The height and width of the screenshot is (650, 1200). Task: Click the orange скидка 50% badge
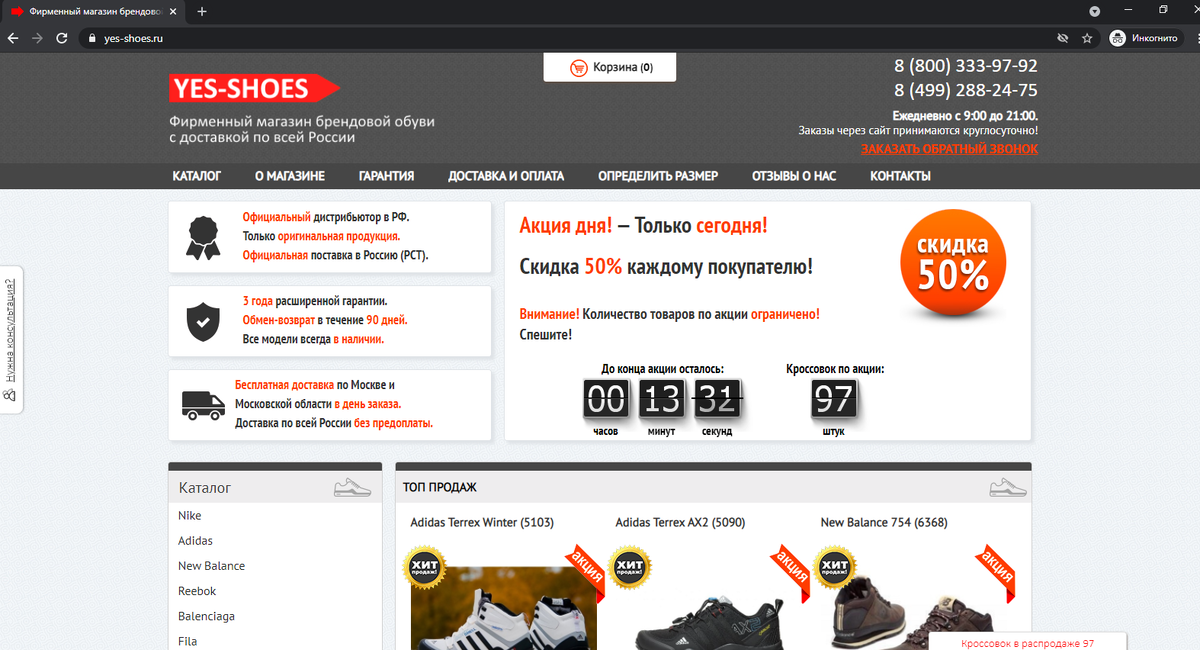click(953, 264)
